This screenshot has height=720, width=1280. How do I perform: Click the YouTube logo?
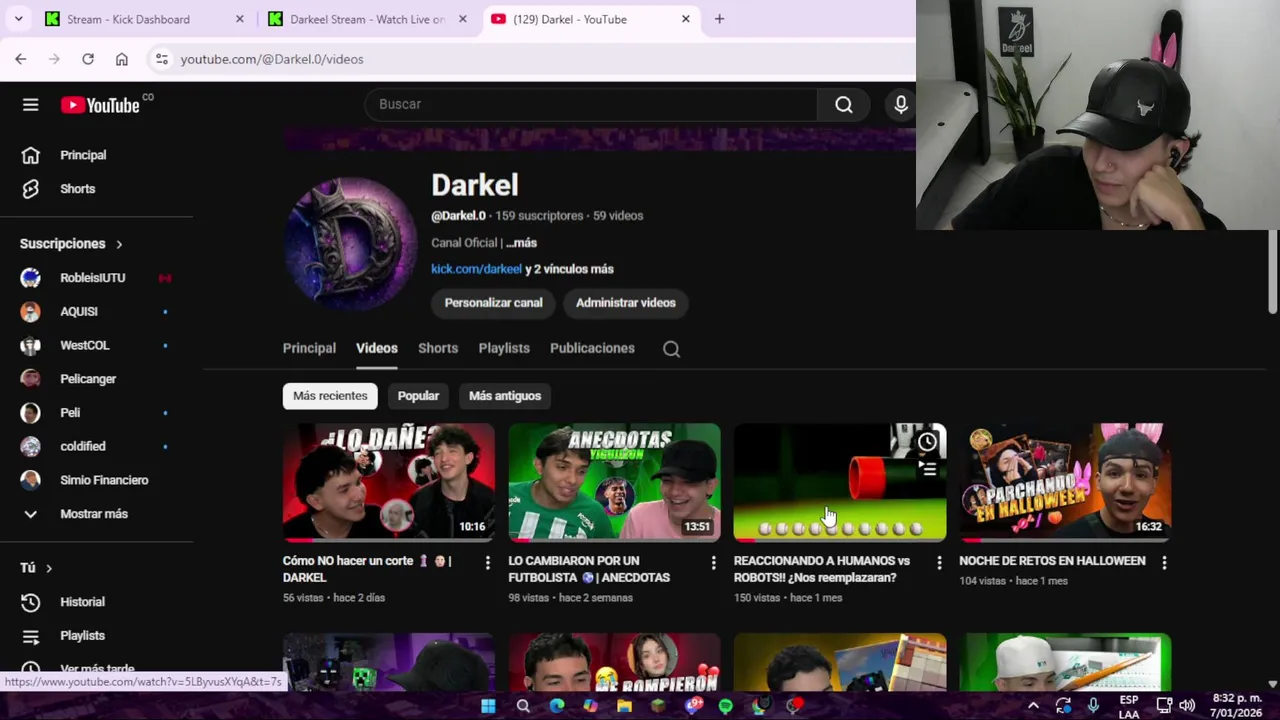(x=100, y=105)
